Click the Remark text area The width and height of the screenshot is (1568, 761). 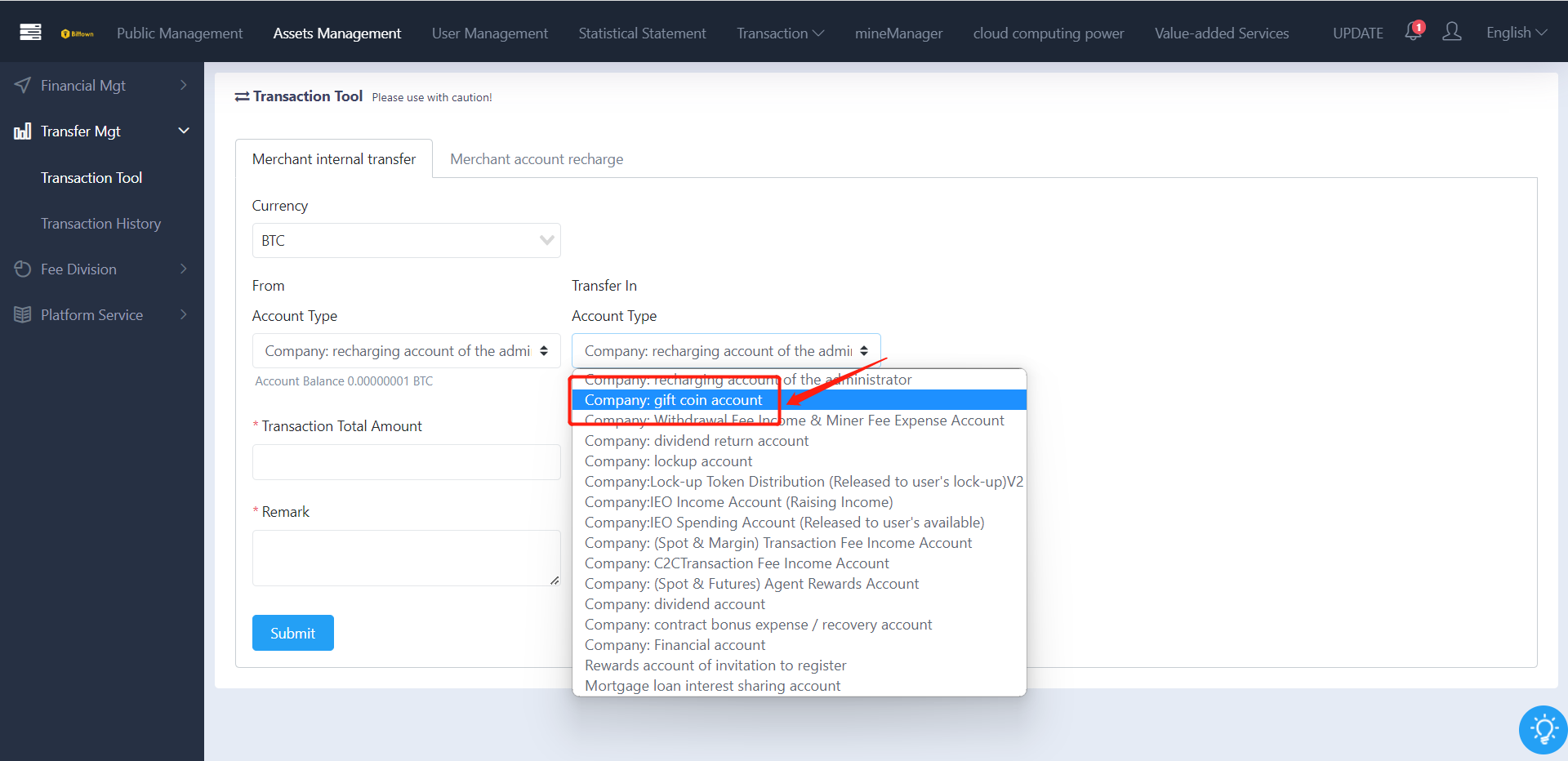[x=407, y=558]
